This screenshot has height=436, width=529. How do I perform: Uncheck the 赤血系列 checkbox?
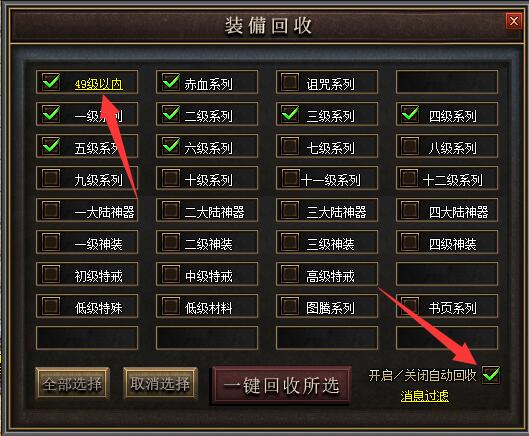pos(171,82)
